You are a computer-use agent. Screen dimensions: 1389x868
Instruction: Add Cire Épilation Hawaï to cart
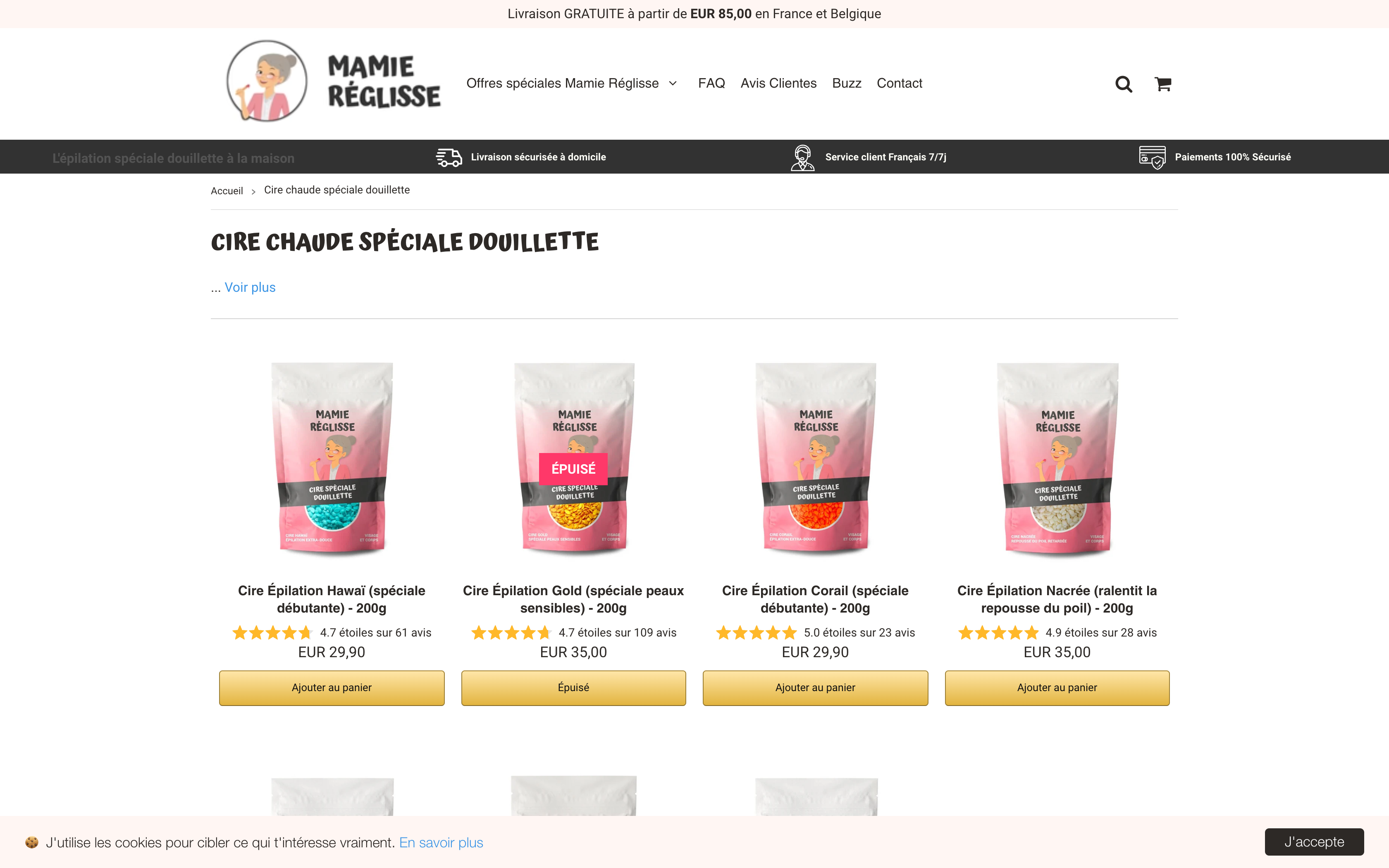(x=332, y=688)
